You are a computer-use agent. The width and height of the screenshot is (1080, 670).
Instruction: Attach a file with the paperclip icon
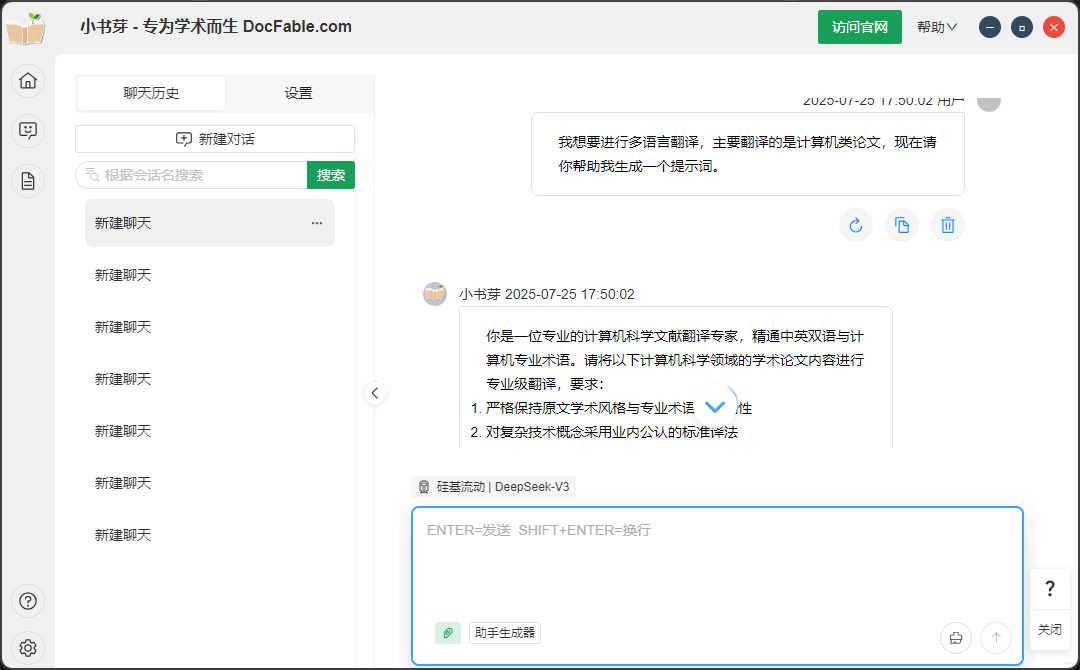coord(447,633)
